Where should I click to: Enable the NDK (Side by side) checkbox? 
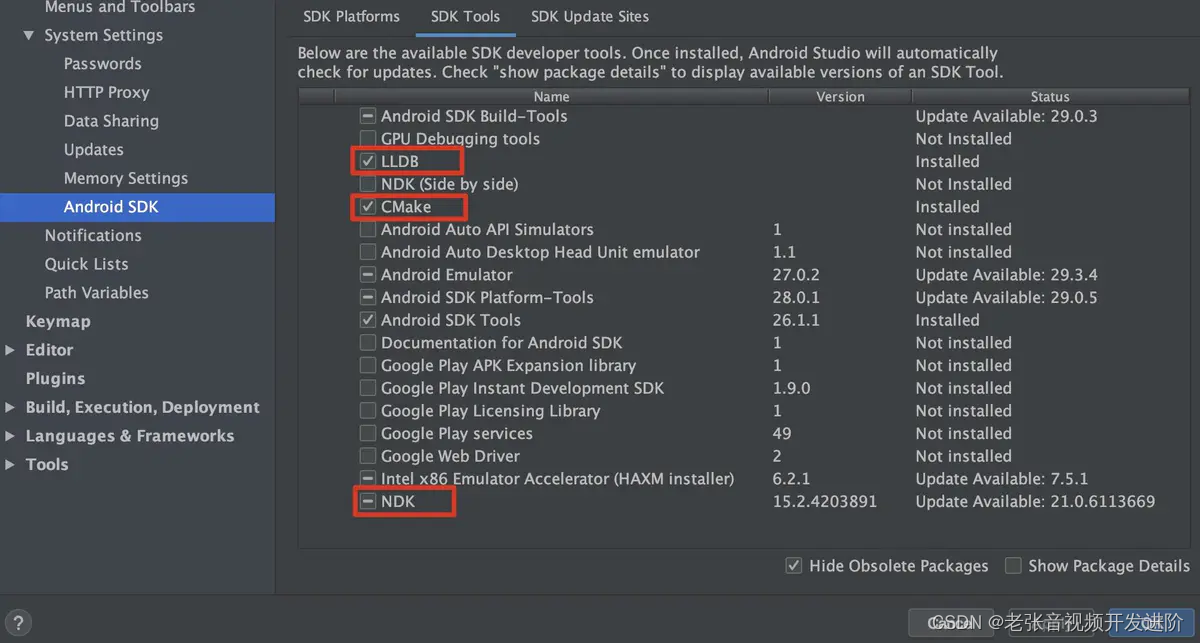pyautogui.click(x=367, y=184)
